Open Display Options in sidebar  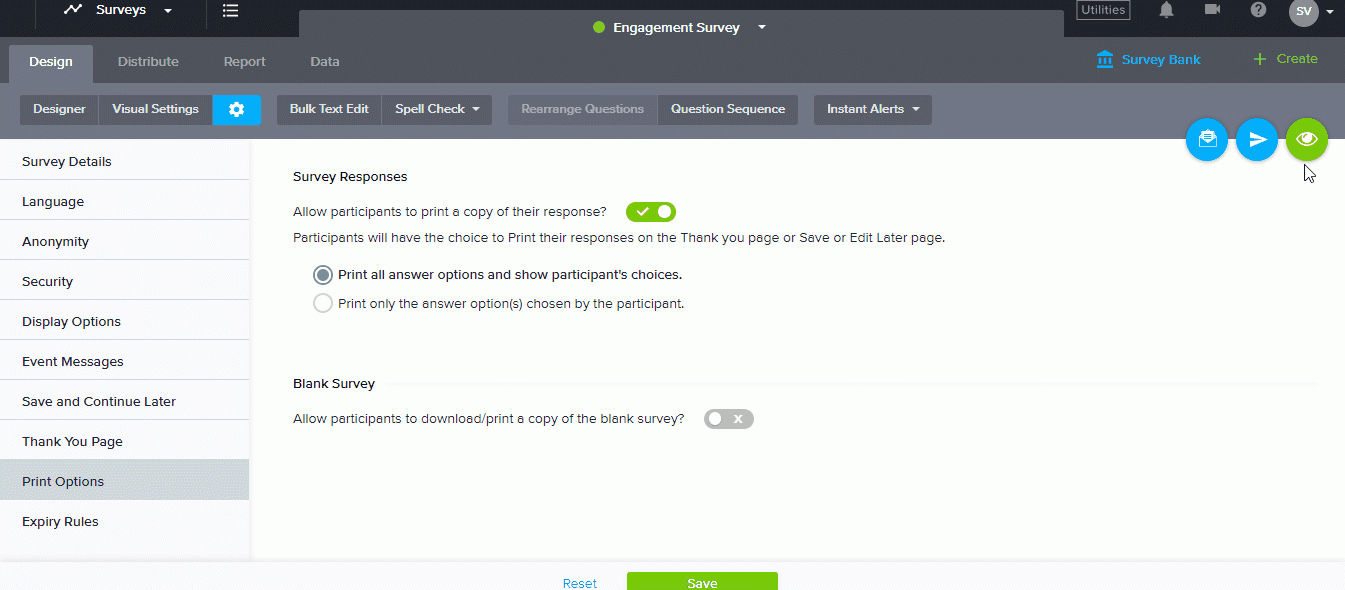[124, 321]
